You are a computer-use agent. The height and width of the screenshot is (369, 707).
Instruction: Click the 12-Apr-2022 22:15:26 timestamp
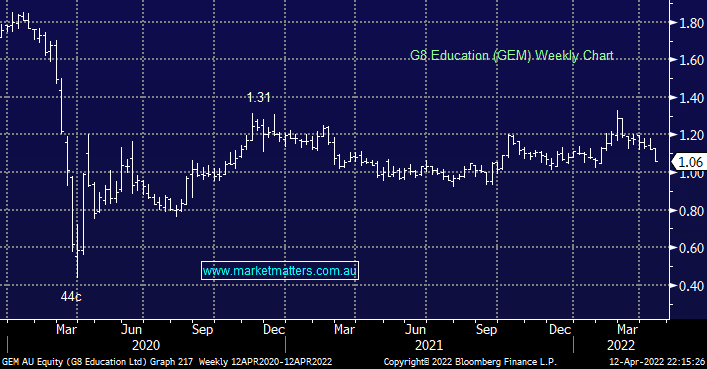[x=657, y=362]
